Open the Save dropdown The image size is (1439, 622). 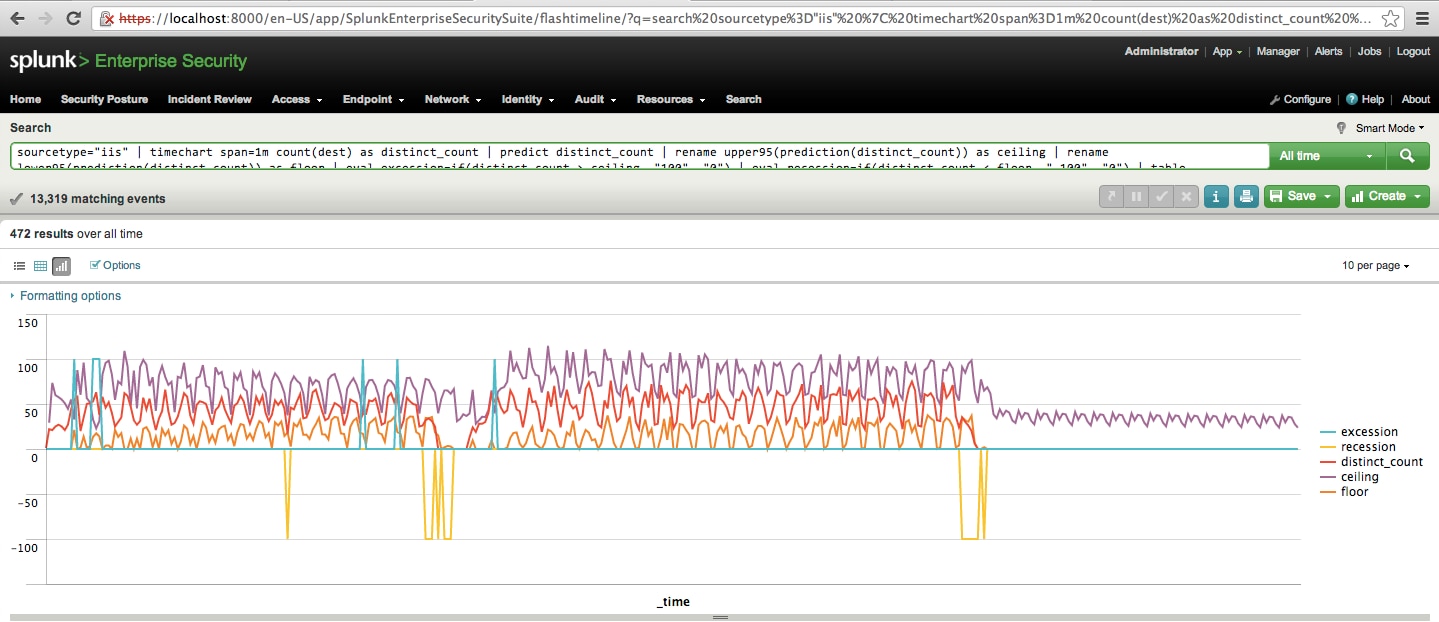pos(1302,196)
